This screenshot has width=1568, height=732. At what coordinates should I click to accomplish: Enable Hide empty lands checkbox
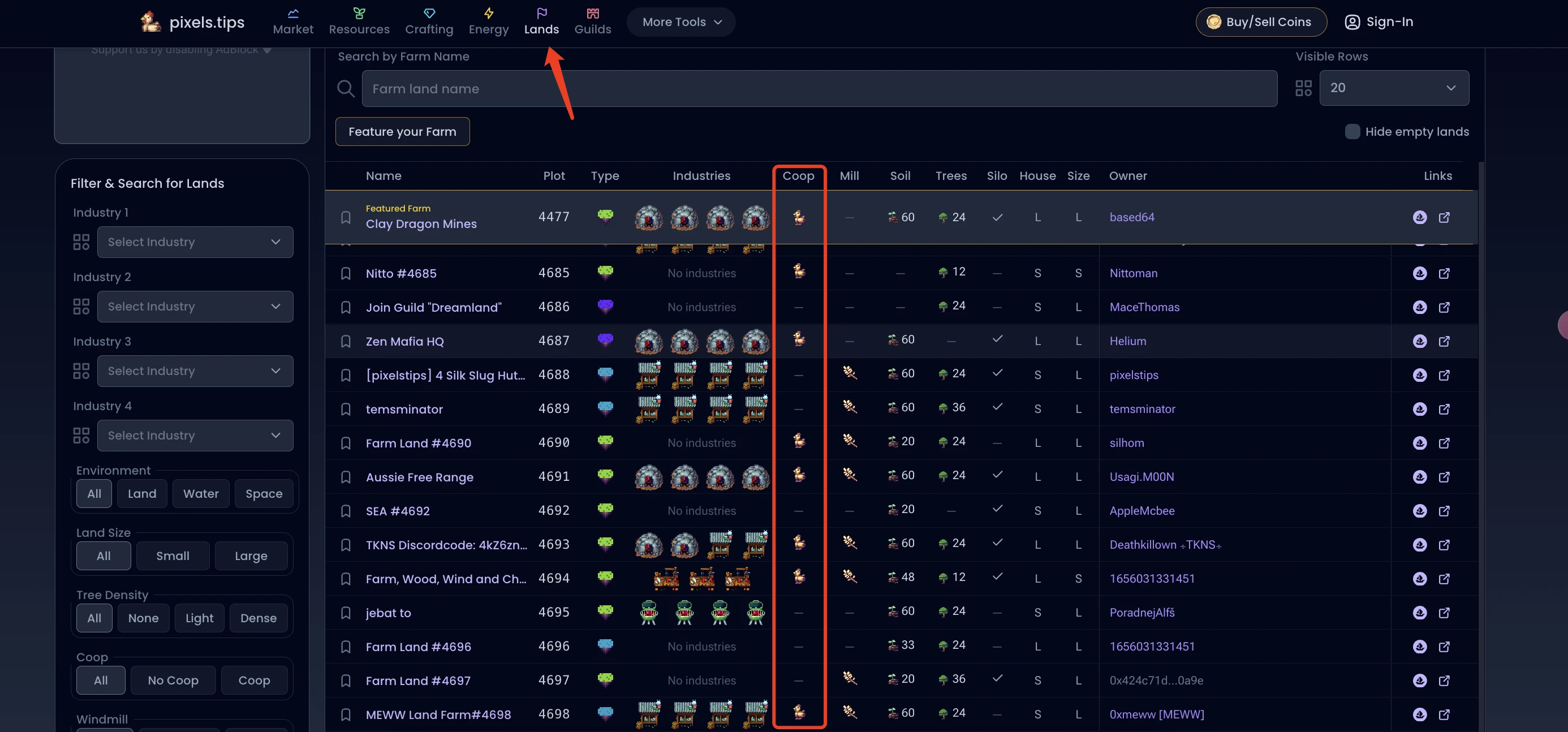pos(1352,131)
